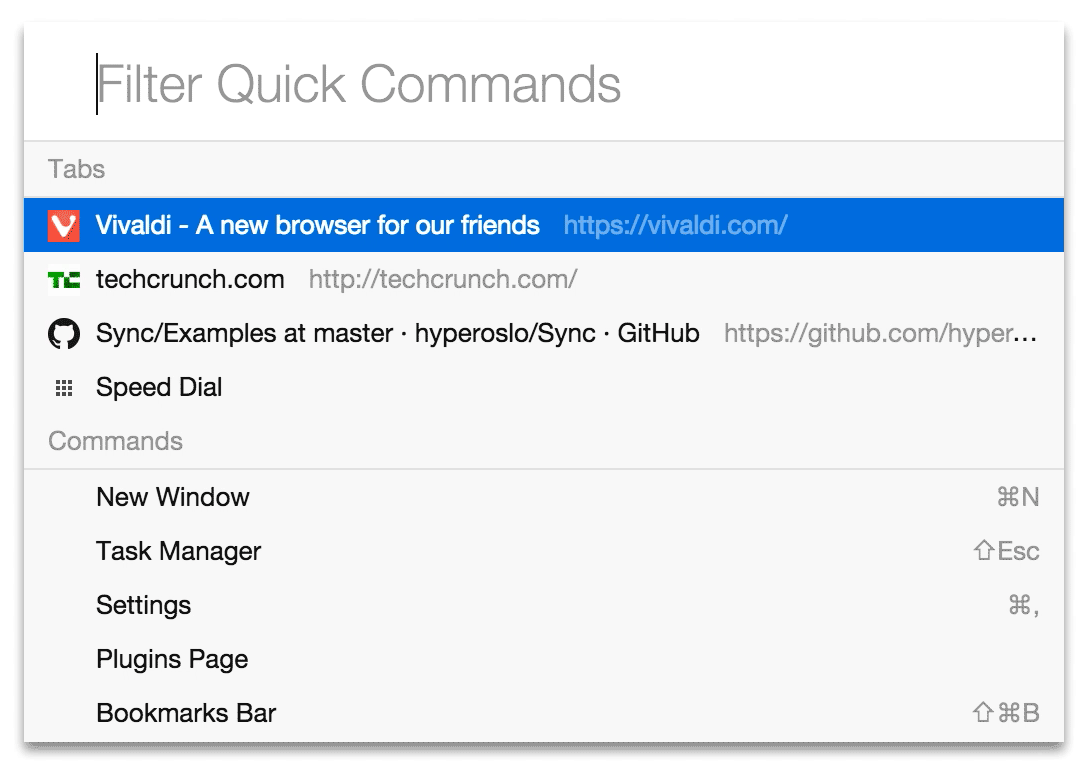
Task: Click the http://techcrunch.com/ URL text
Action: click(442, 279)
